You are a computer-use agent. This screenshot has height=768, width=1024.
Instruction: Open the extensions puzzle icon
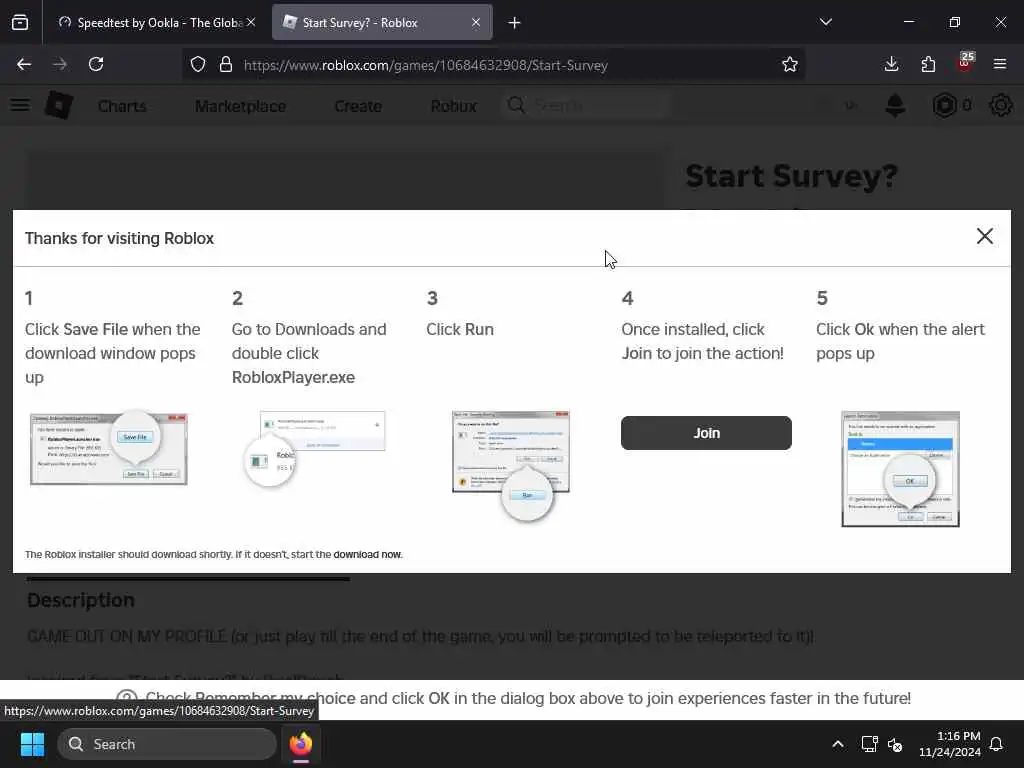click(928, 64)
